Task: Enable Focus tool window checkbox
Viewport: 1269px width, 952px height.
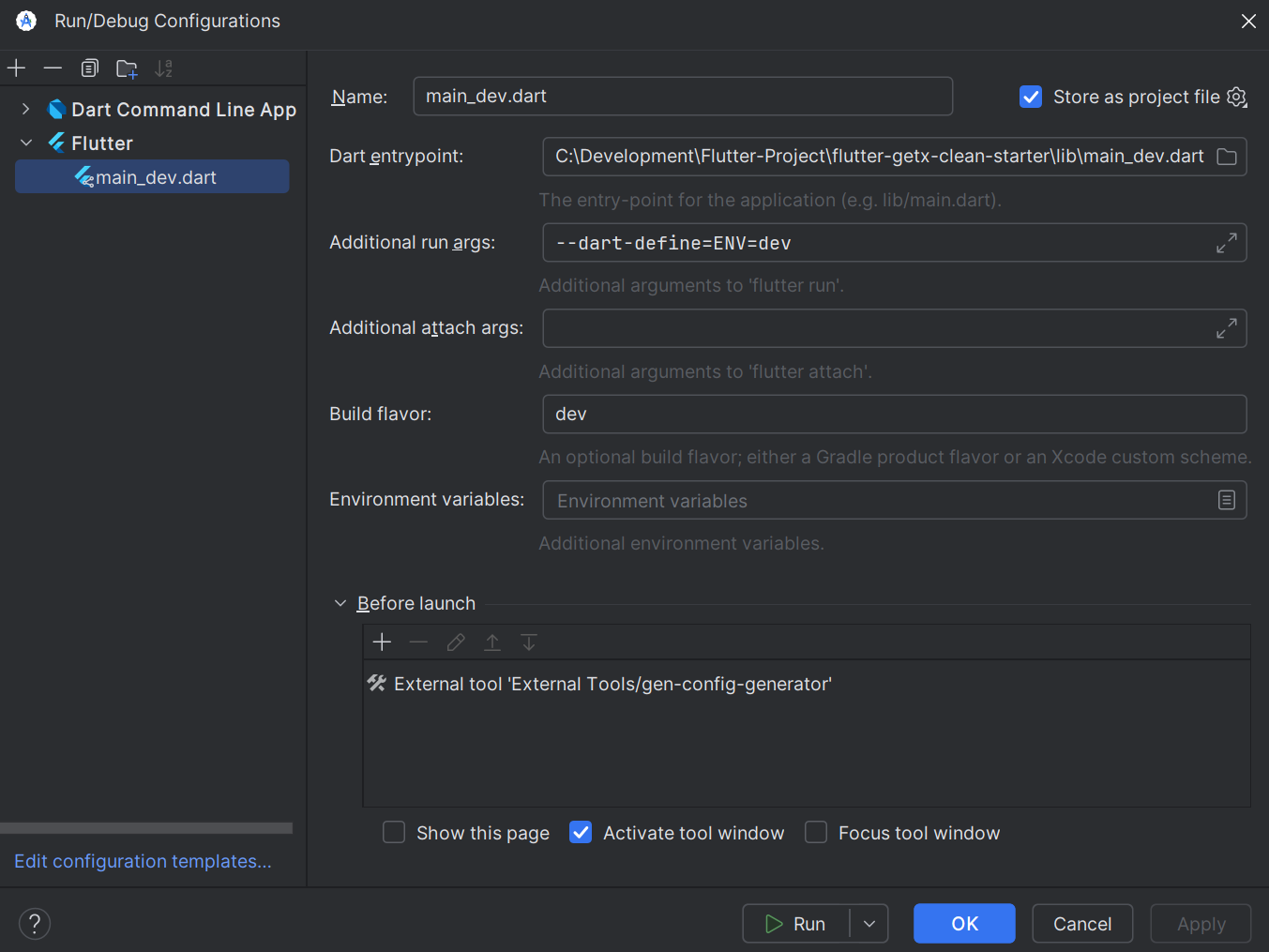Action: (816, 832)
